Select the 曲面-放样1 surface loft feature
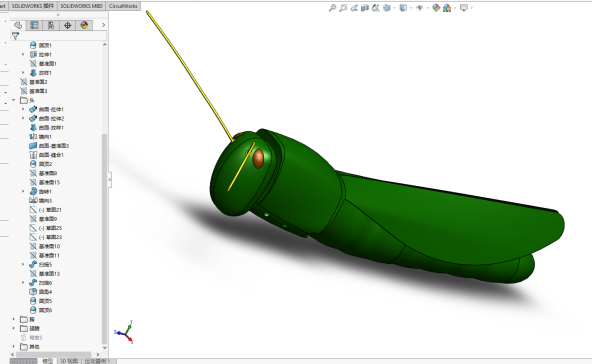Image resolution: width=592 pixels, height=364 pixels. [46, 128]
